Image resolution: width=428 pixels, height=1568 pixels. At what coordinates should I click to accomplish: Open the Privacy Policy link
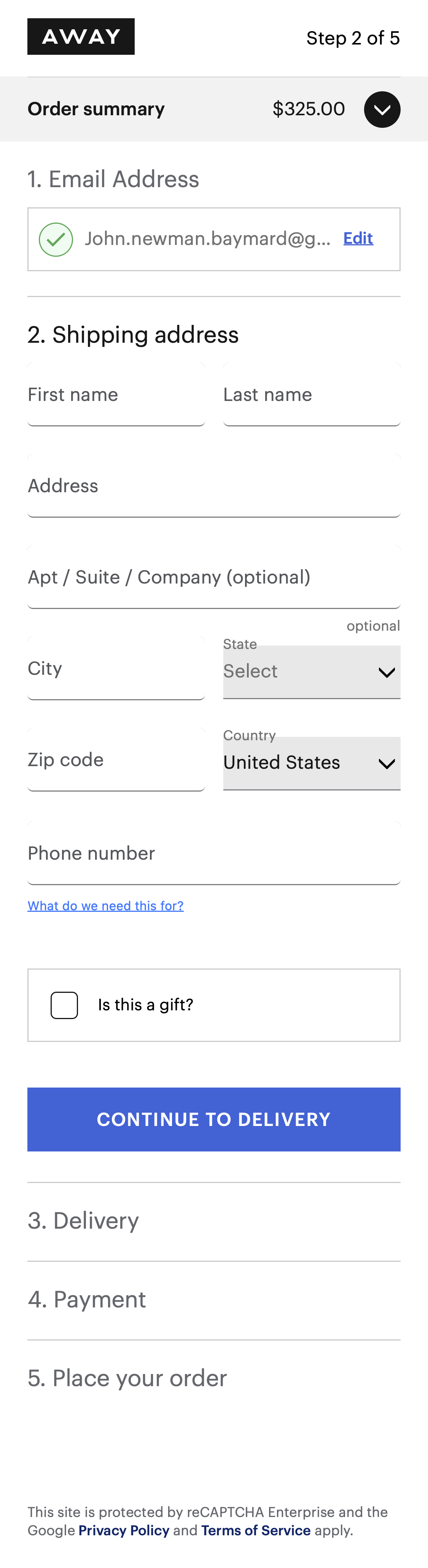(x=124, y=1530)
